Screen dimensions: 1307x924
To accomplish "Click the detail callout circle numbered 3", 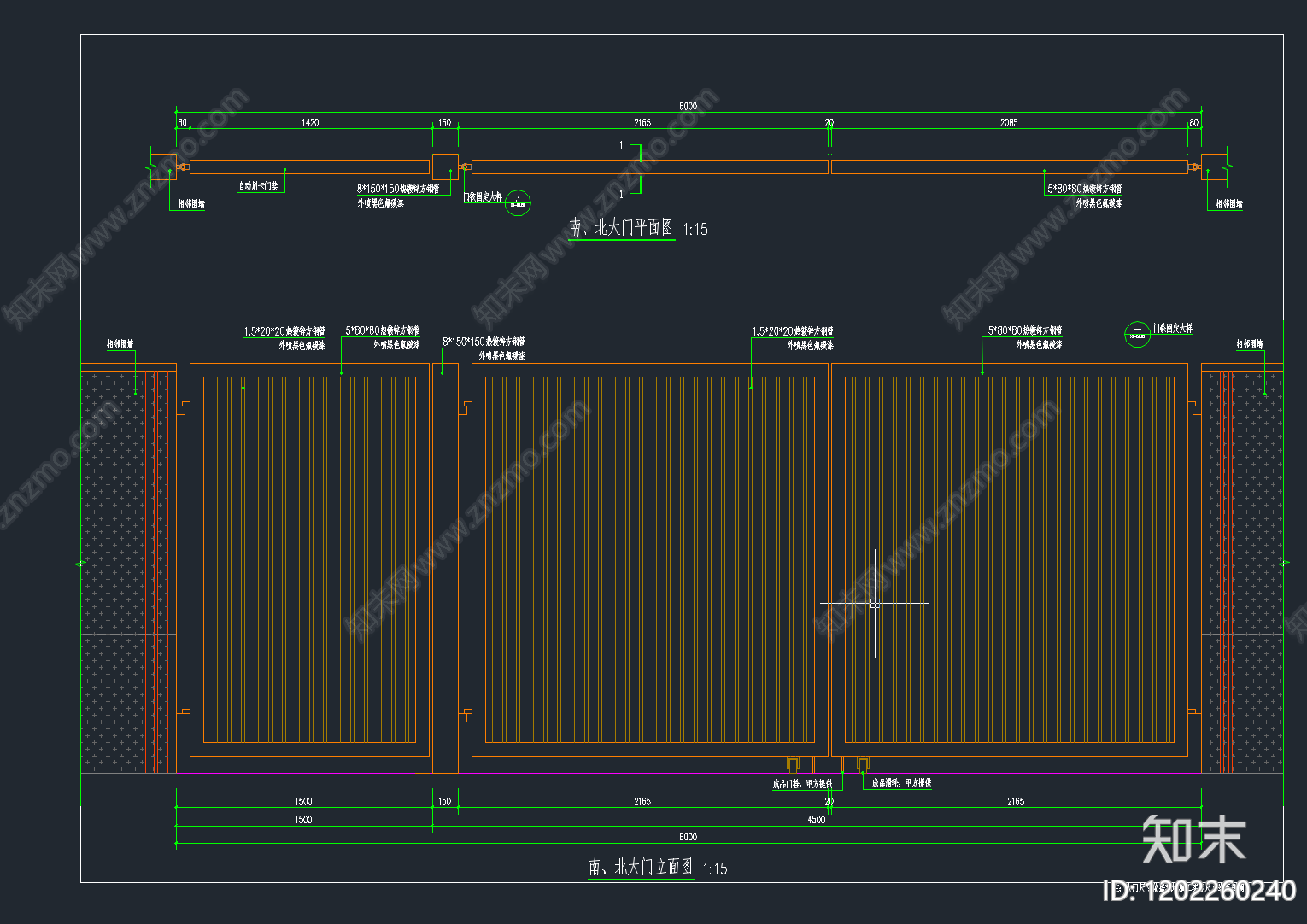I will pyautogui.click(x=518, y=202).
